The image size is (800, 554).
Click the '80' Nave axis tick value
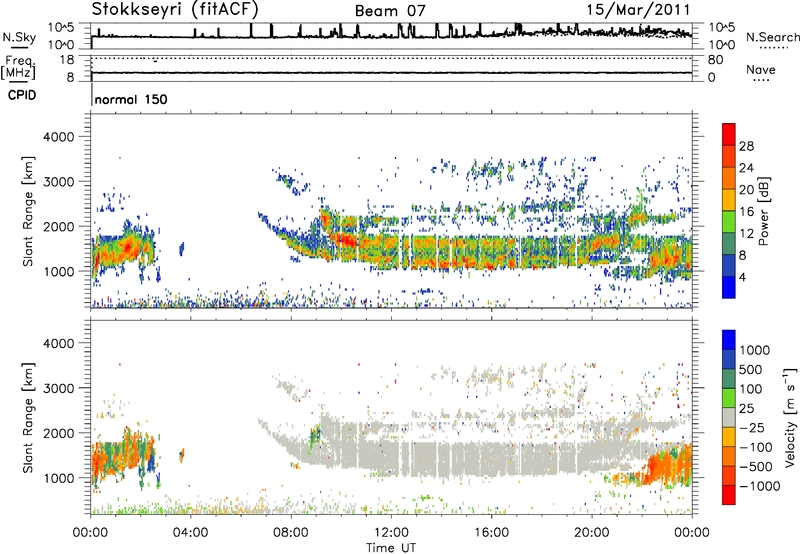tap(715, 60)
